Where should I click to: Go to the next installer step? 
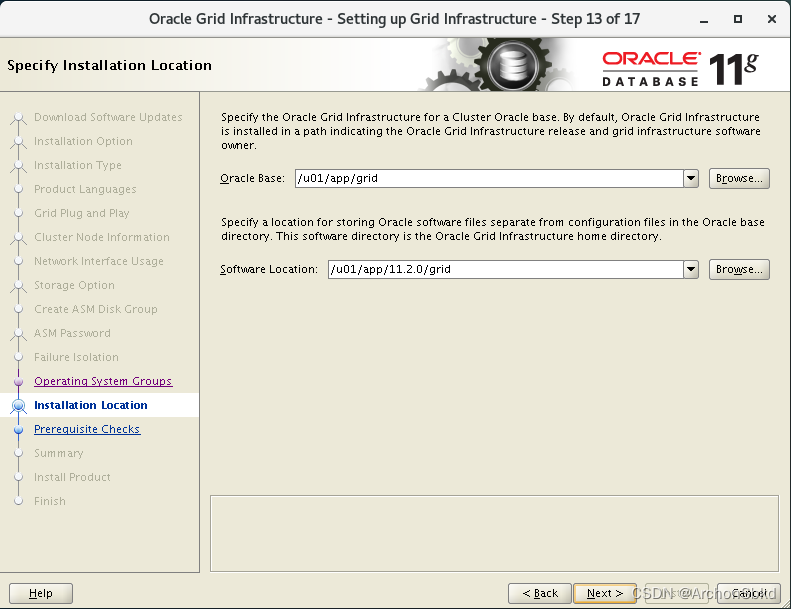[x=605, y=593]
